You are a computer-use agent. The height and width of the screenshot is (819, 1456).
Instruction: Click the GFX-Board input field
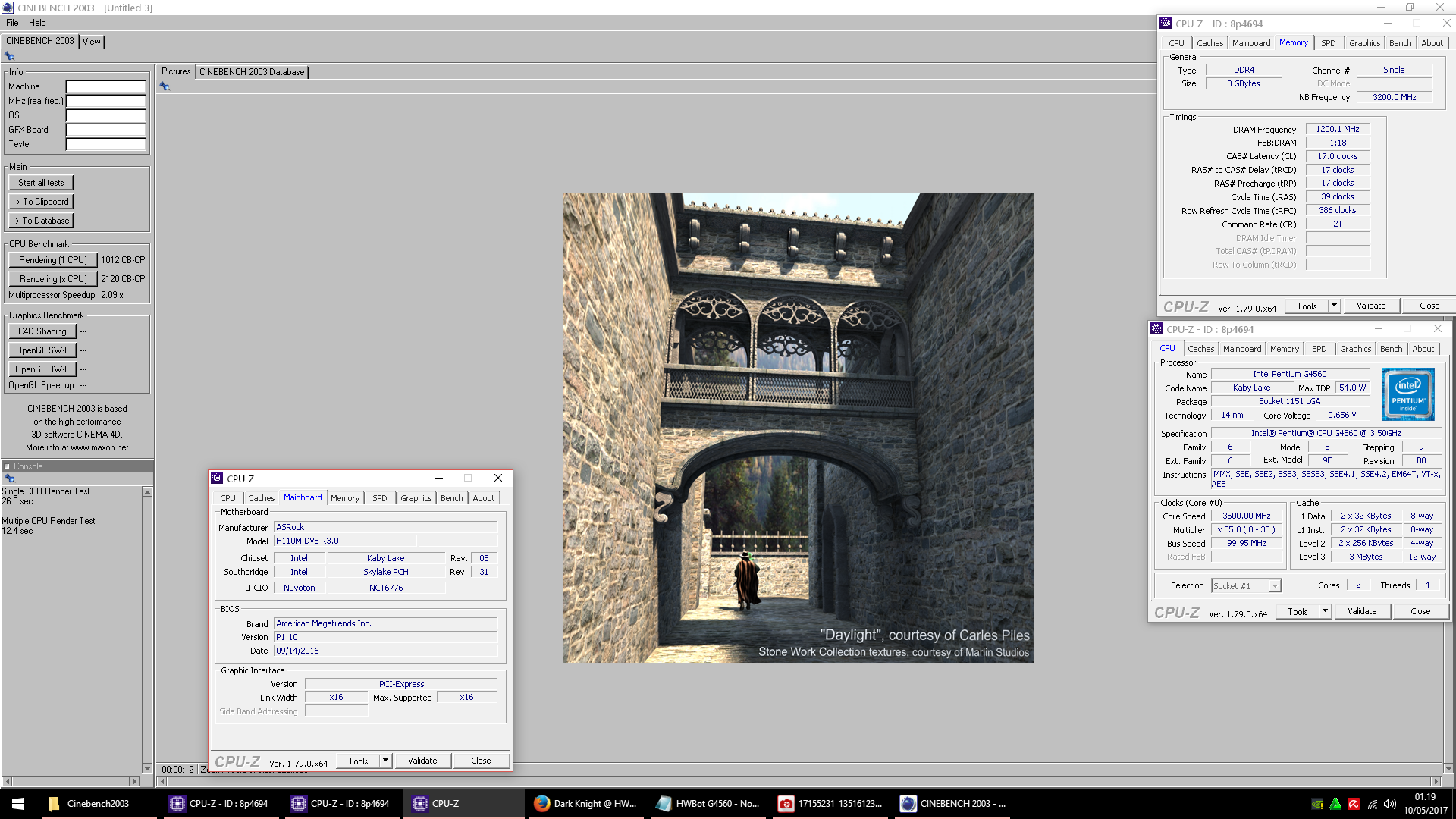coord(106,130)
